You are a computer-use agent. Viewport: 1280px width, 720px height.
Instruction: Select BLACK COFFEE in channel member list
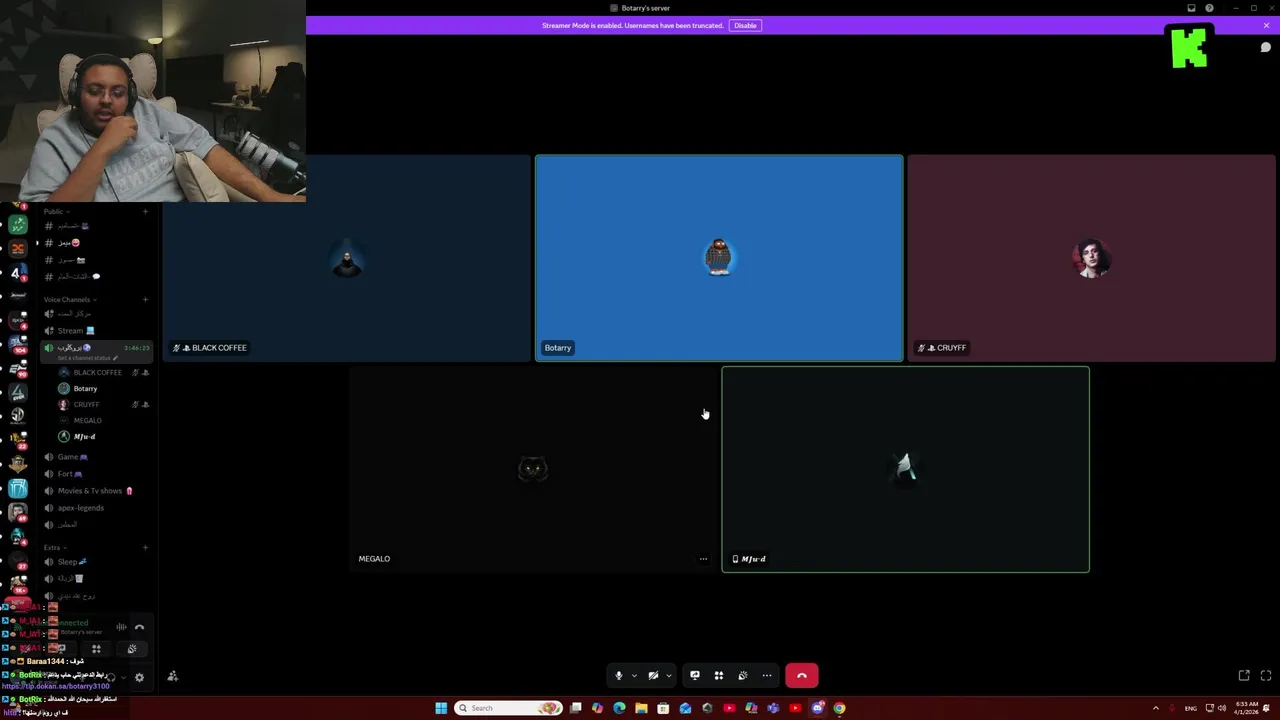point(105,373)
